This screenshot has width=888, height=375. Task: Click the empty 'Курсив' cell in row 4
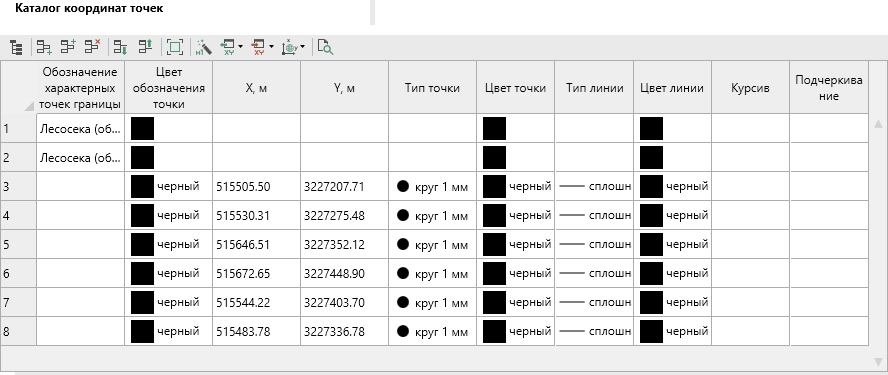tap(750, 216)
